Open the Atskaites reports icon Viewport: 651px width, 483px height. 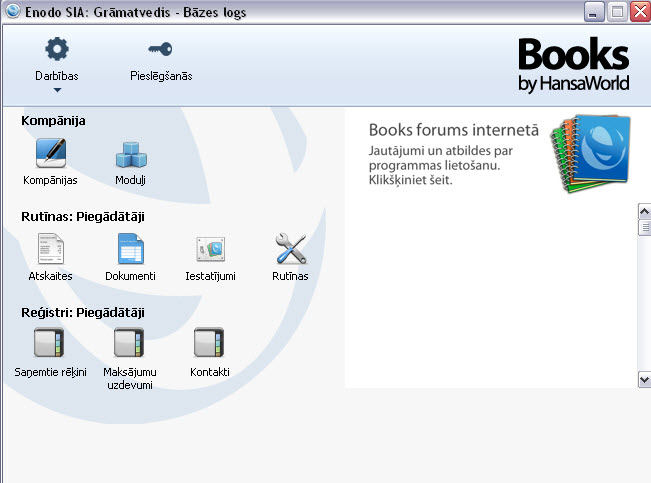[51, 249]
